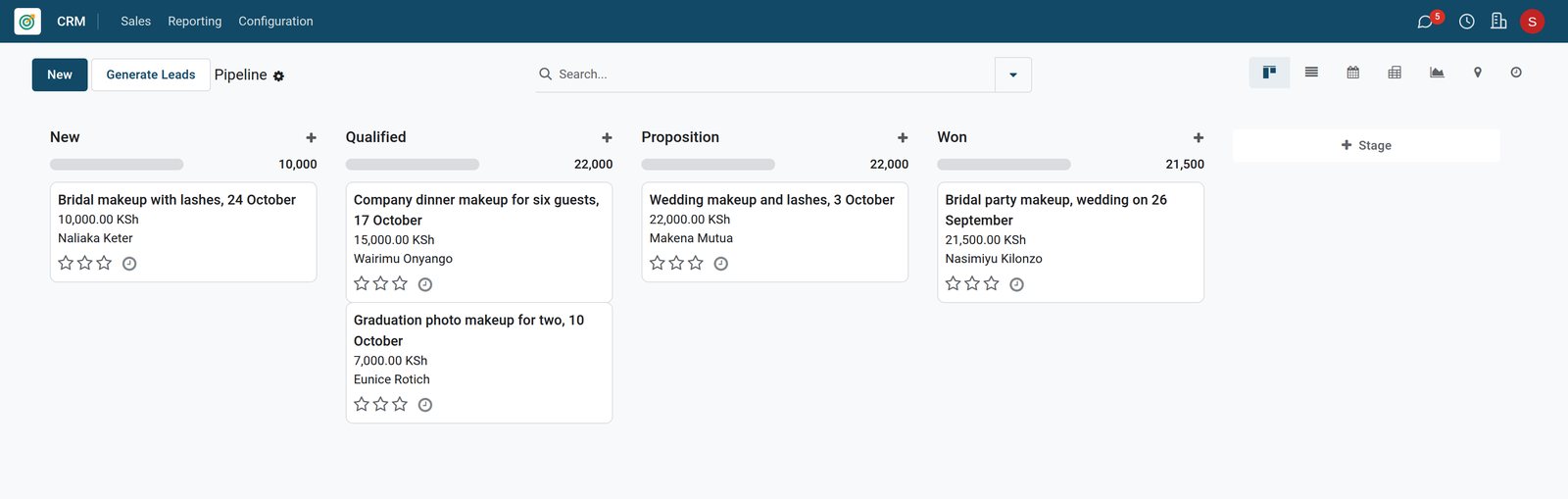The width and height of the screenshot is (1568, 499).
Task: Switch to Calendar view
Action: click(1352, 72)
